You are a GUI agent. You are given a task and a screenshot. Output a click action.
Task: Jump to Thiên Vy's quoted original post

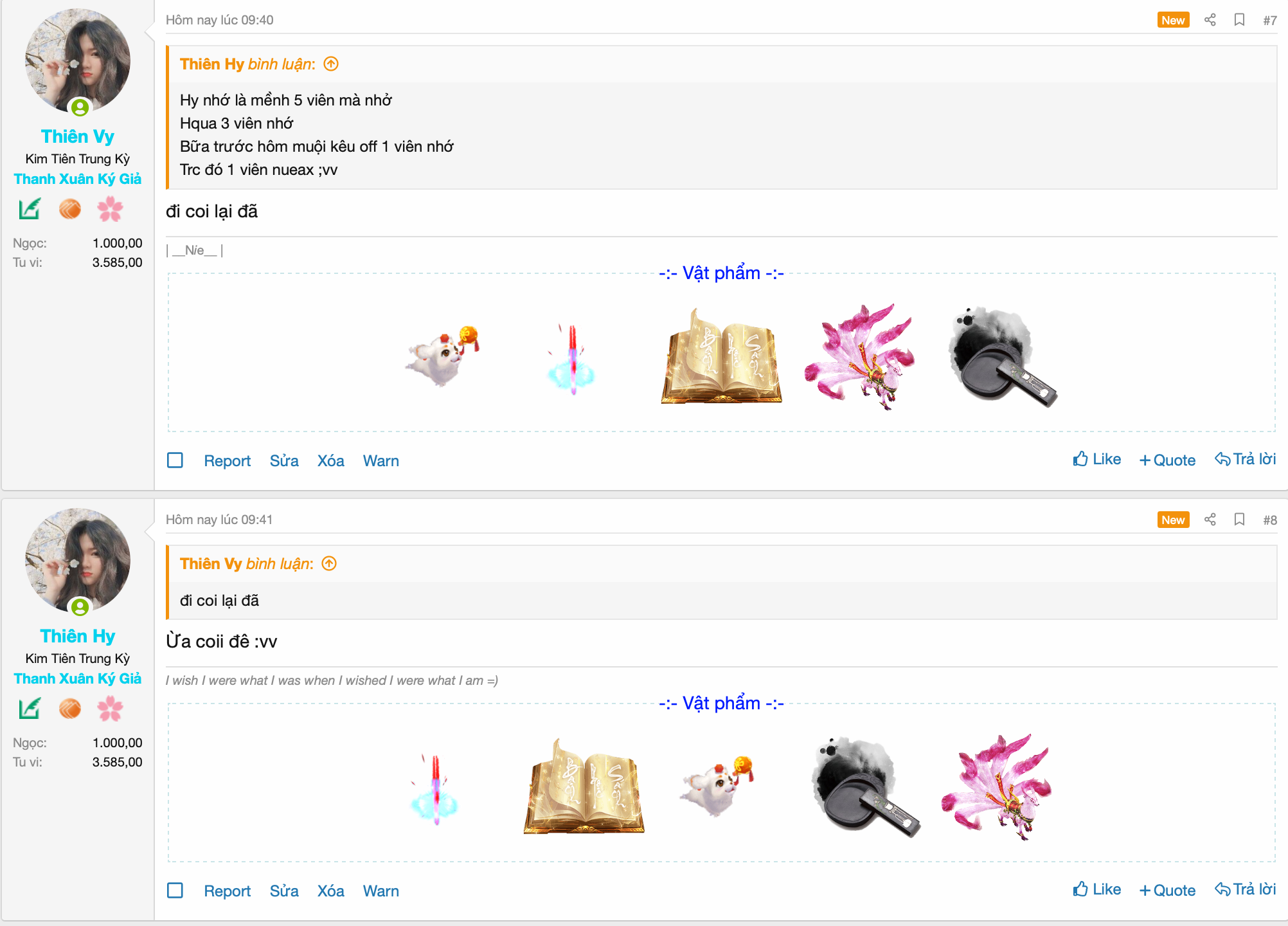click(329, 563)
